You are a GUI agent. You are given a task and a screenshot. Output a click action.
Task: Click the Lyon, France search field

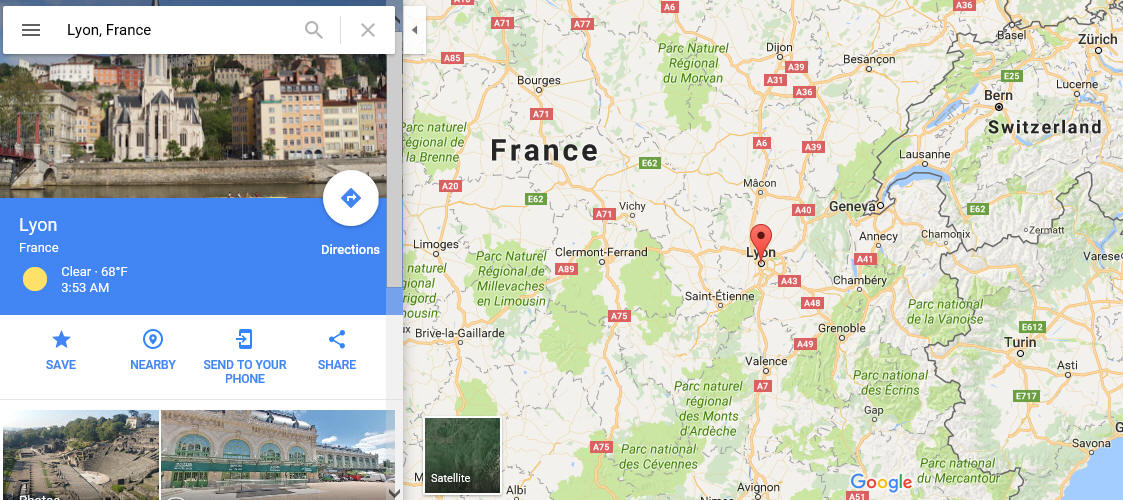coord(179,30)
